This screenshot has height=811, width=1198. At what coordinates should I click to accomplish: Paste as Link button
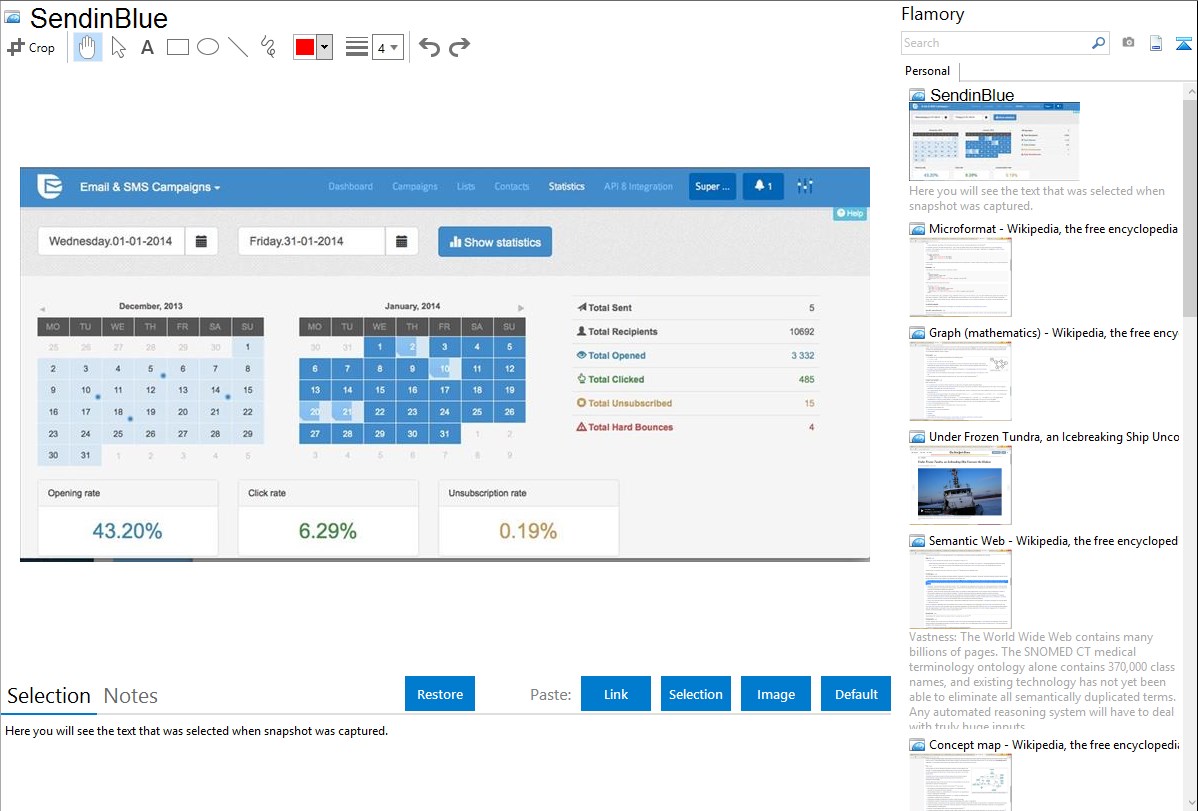coord(616,694)
